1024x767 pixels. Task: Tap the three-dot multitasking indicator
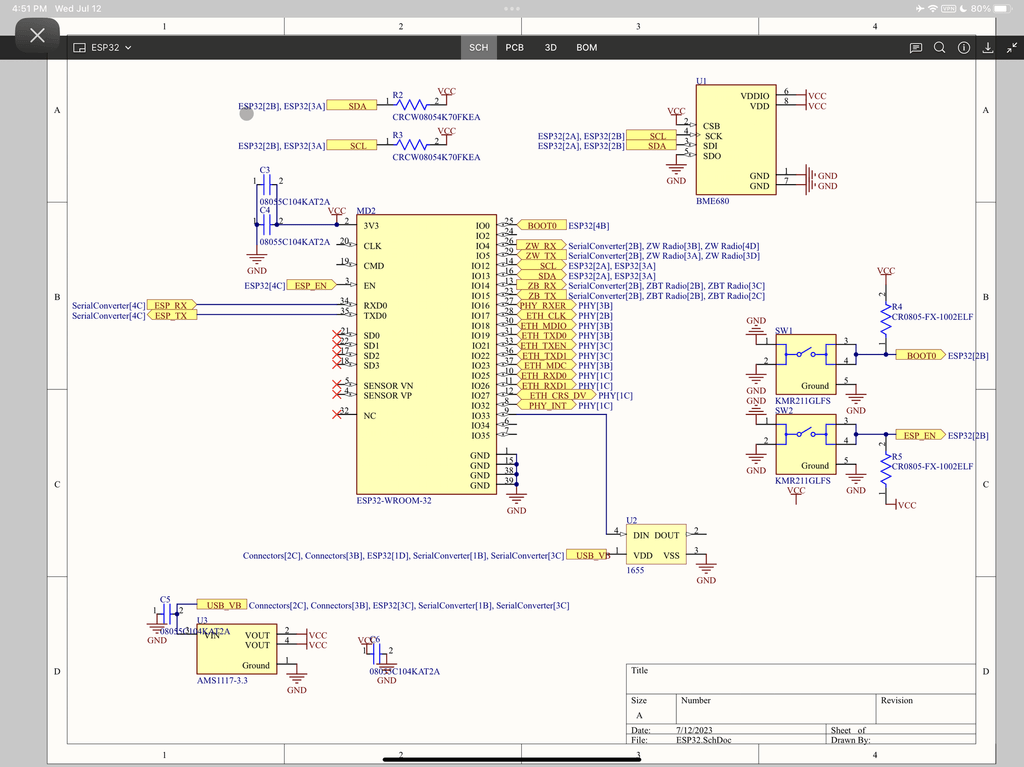click(x=512, y=8)
